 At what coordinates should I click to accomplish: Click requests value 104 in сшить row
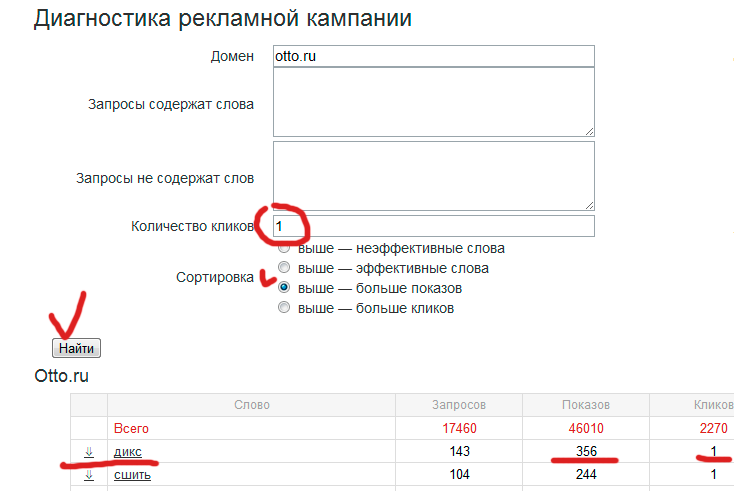[x=459, y=475]
